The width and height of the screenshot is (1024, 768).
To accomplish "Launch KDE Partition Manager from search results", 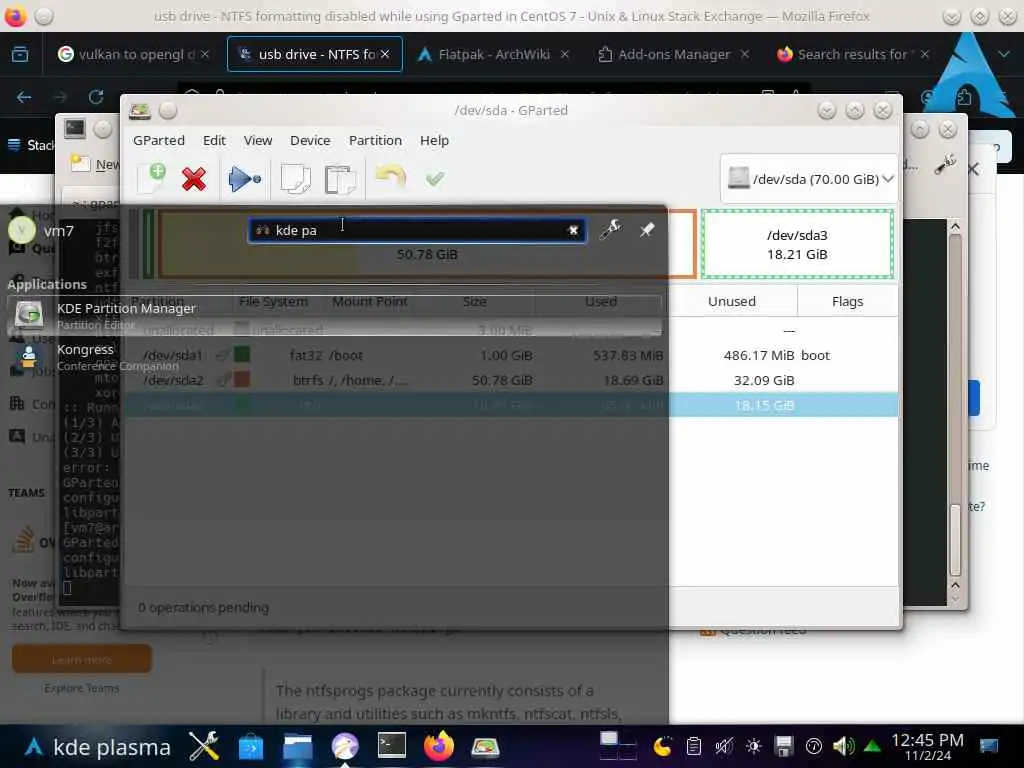I will (x=334, y=315).
